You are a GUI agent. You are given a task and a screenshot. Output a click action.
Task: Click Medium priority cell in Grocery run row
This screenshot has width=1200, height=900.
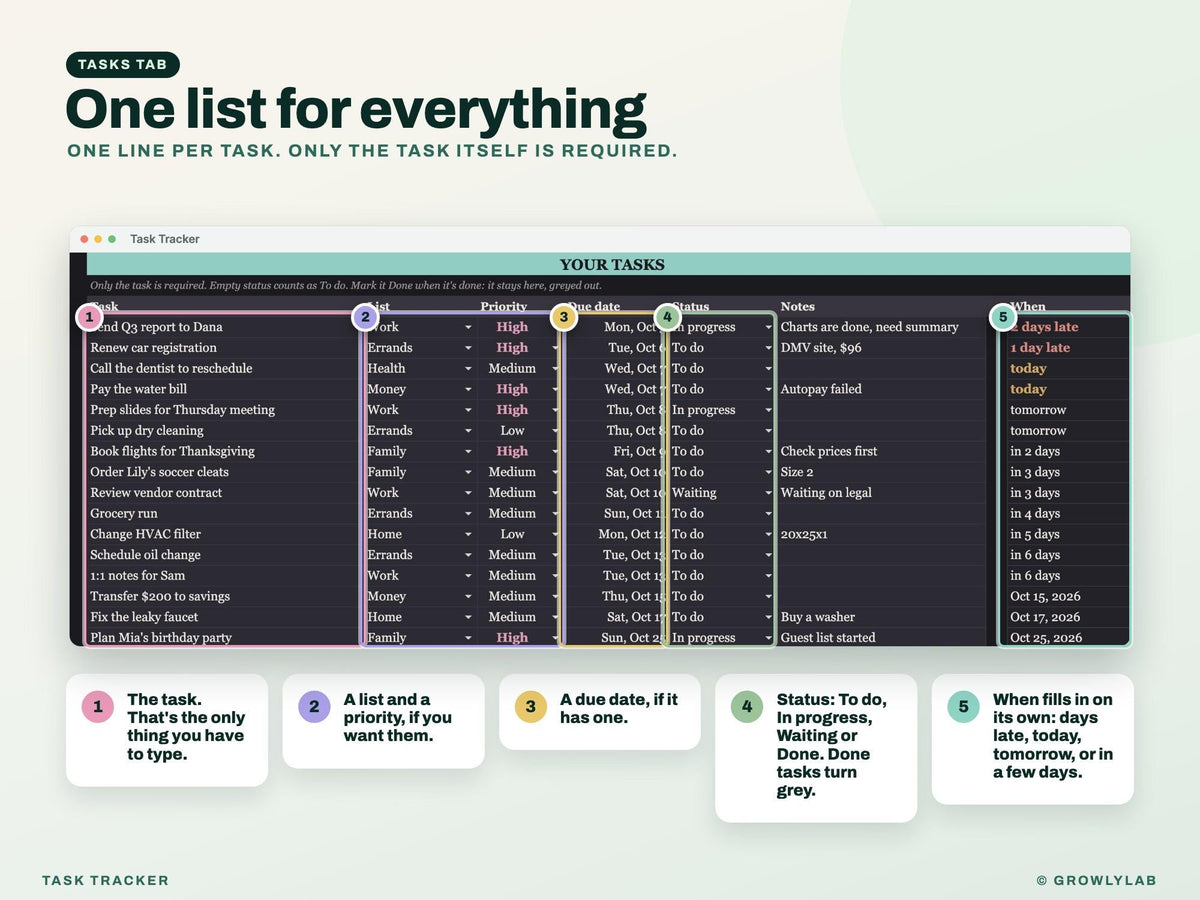(x=512, y=514)
